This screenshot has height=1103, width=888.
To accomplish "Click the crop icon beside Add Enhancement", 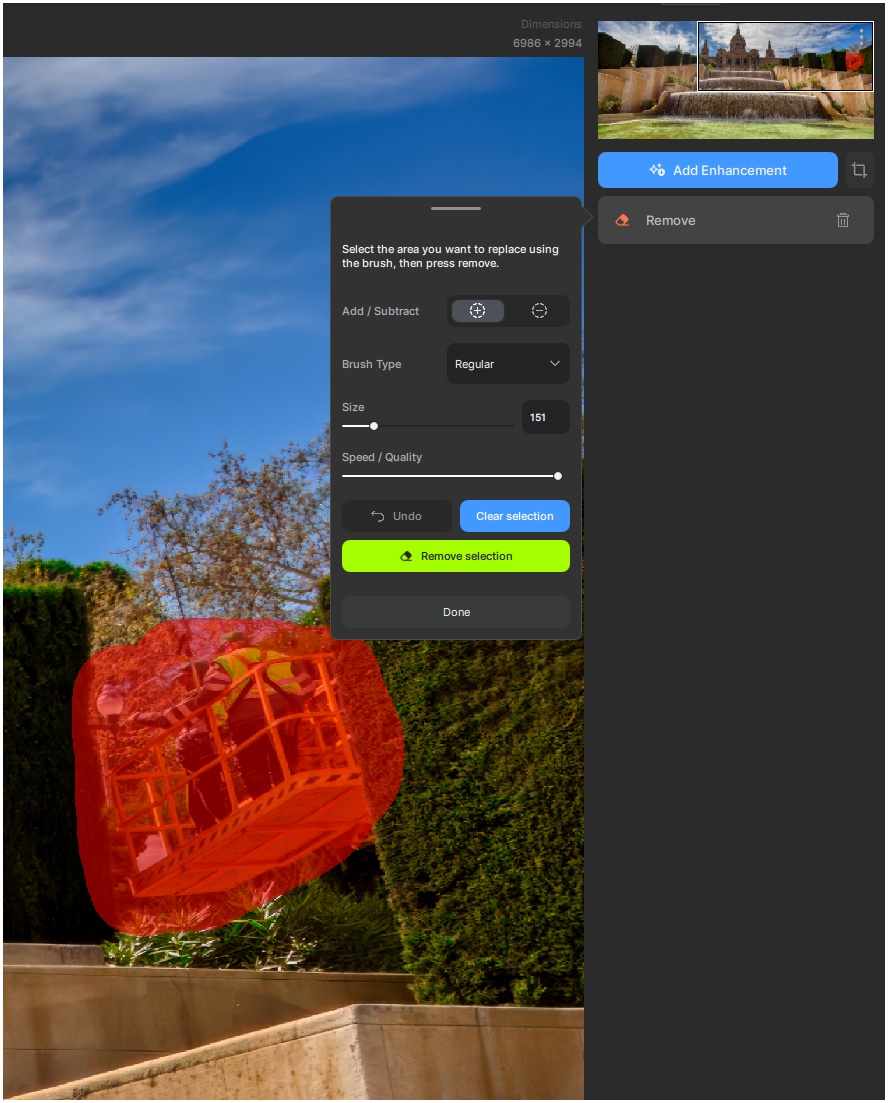I will pyautogui.click(x=859, y=170).
